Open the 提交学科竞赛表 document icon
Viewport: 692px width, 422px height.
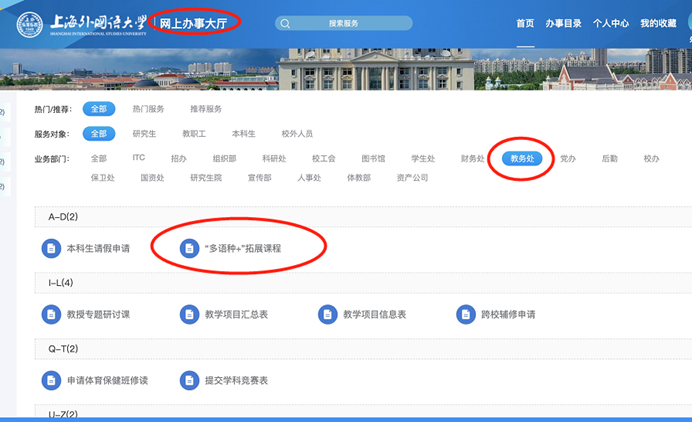tap(189, 381)
